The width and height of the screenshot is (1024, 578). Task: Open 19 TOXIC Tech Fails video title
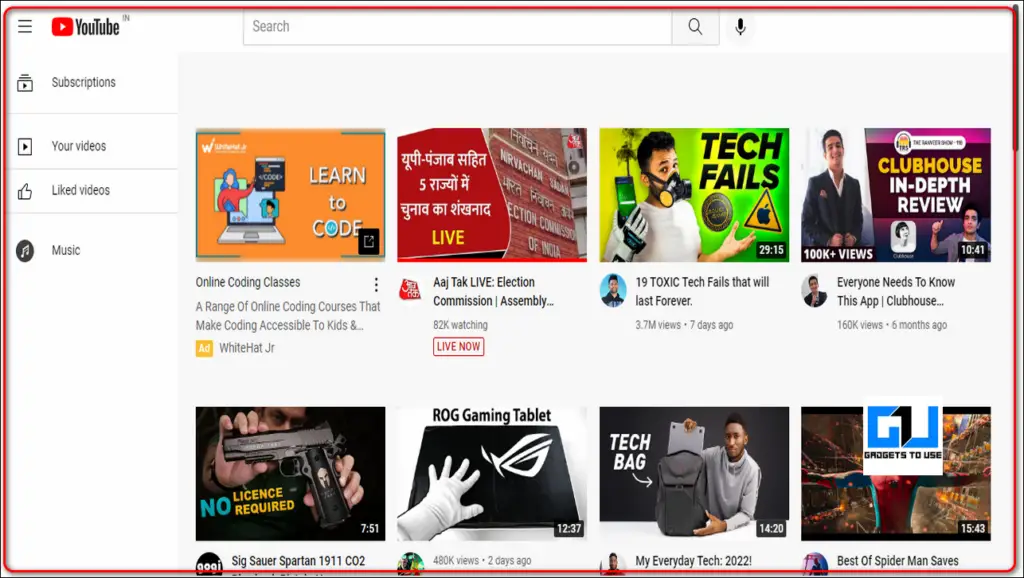(702, 291)
